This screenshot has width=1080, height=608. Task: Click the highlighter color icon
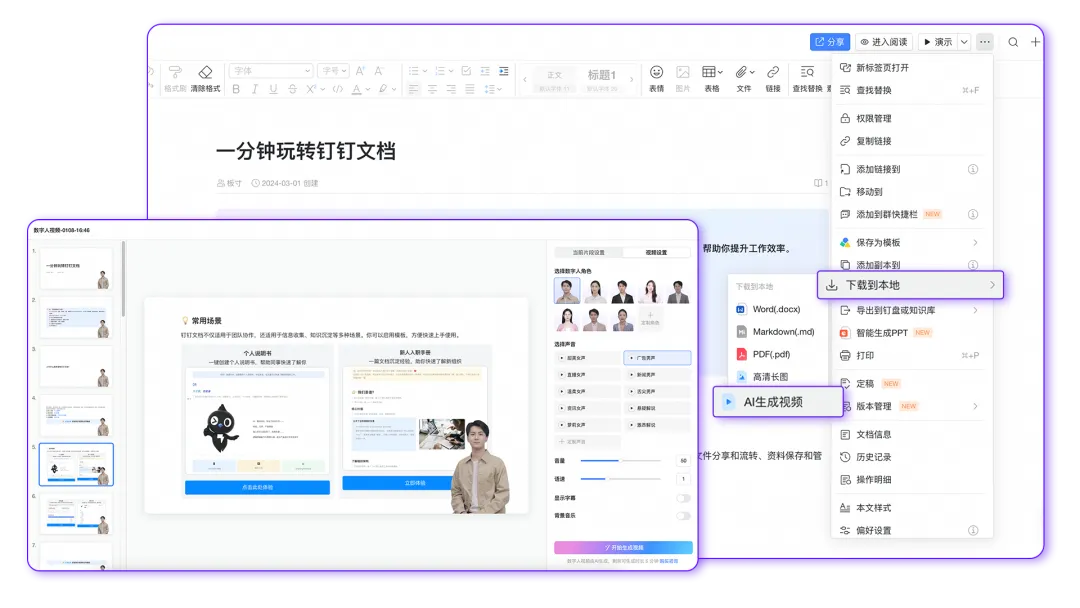pos(383,89)
